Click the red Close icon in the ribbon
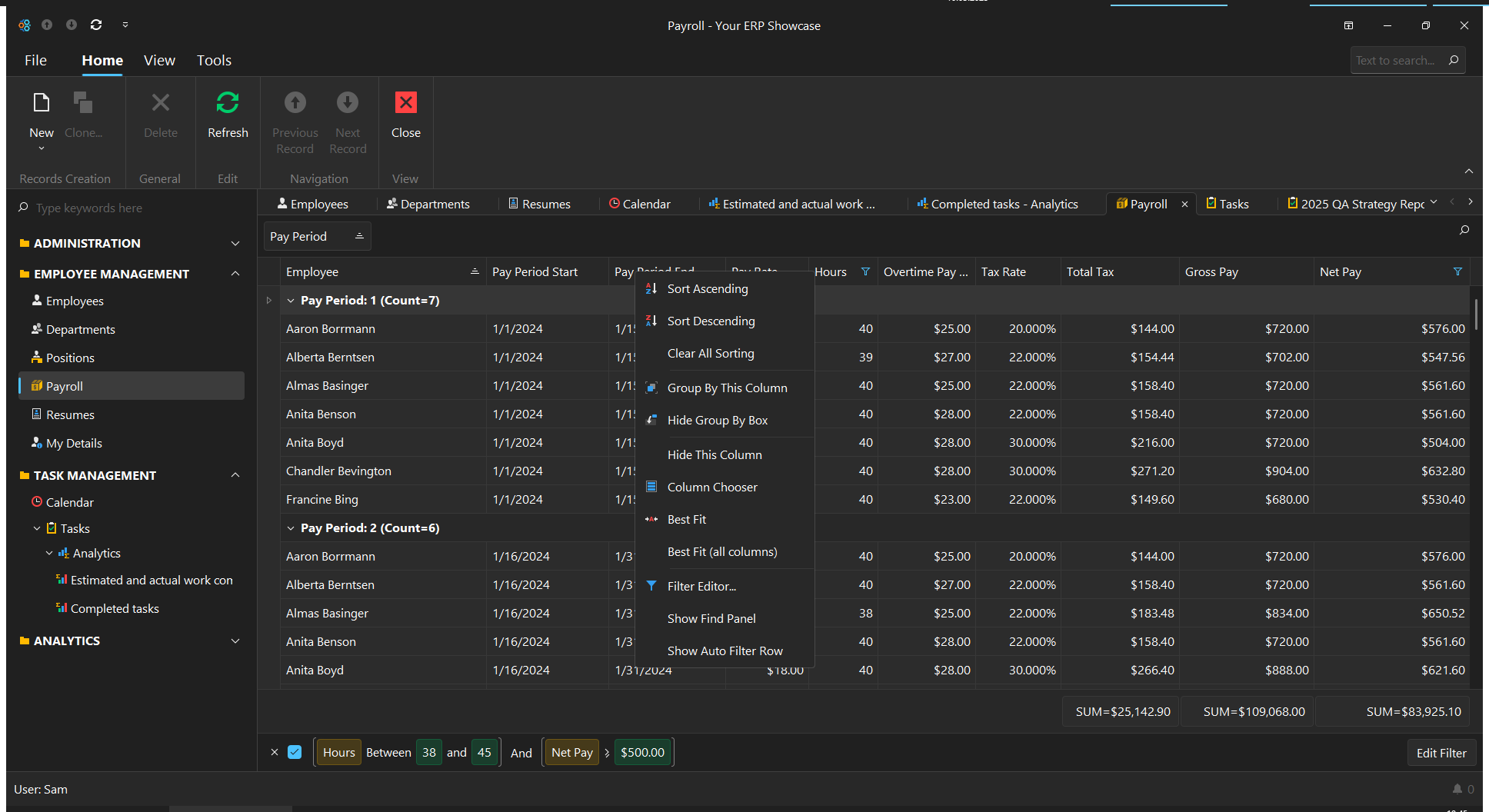 (x=405, y=103)
